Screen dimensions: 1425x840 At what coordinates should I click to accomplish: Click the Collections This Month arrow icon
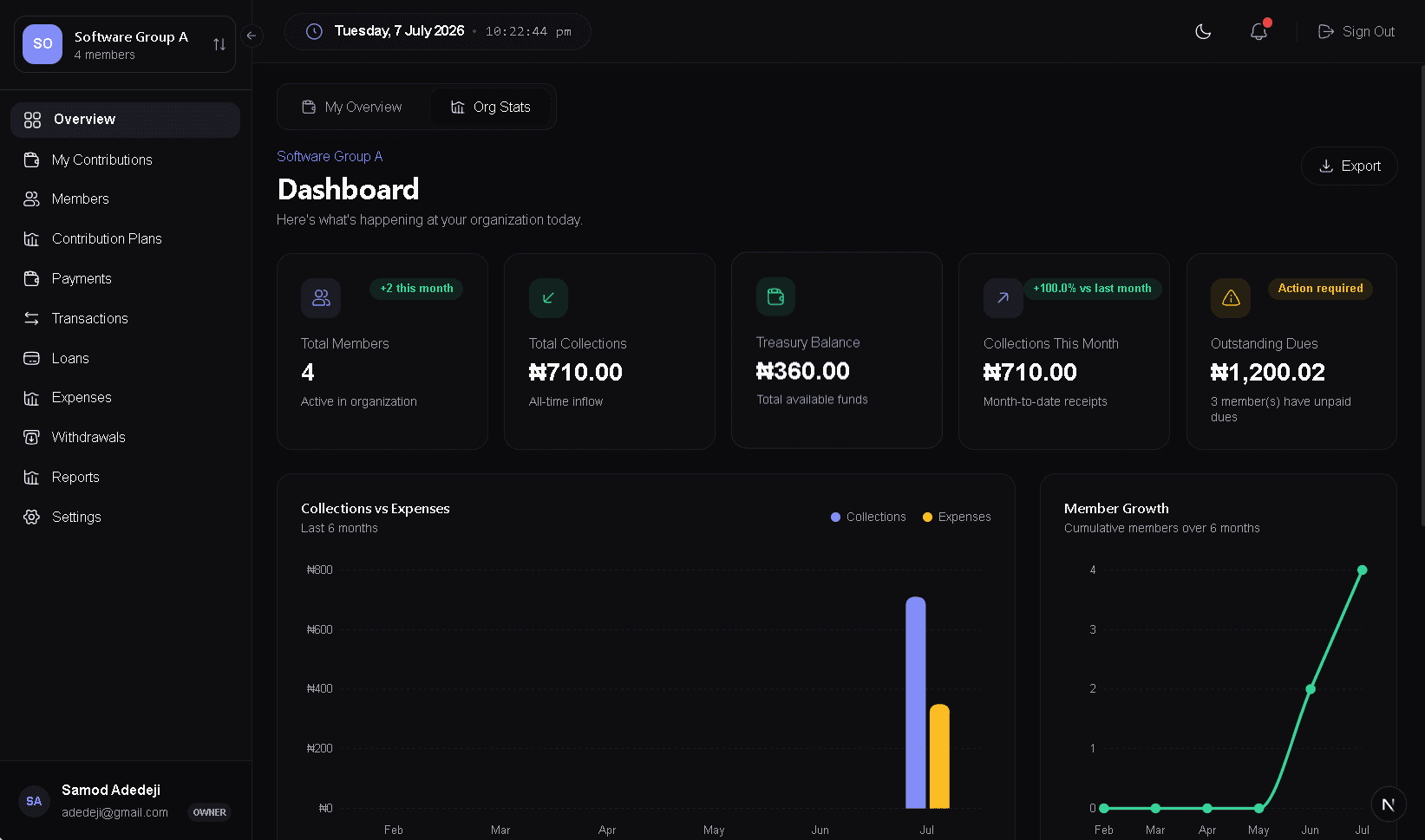(x=1003, y=298)
